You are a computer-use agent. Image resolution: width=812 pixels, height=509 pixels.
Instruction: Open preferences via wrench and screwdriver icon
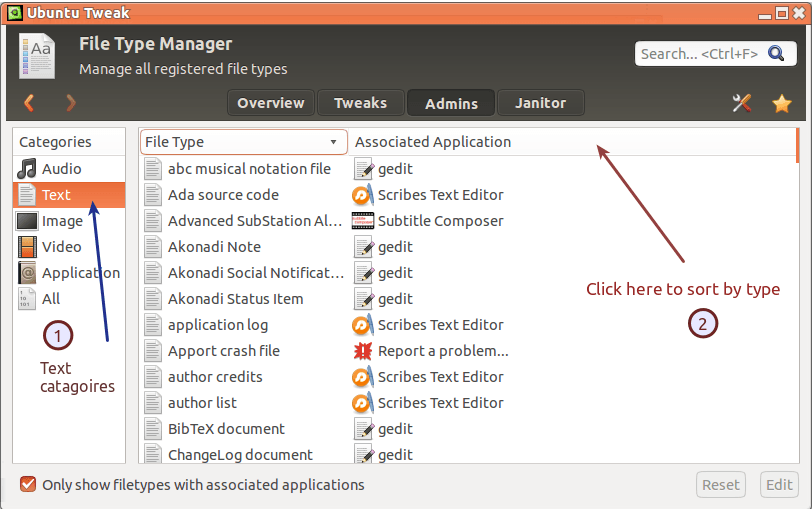(742, 103)
